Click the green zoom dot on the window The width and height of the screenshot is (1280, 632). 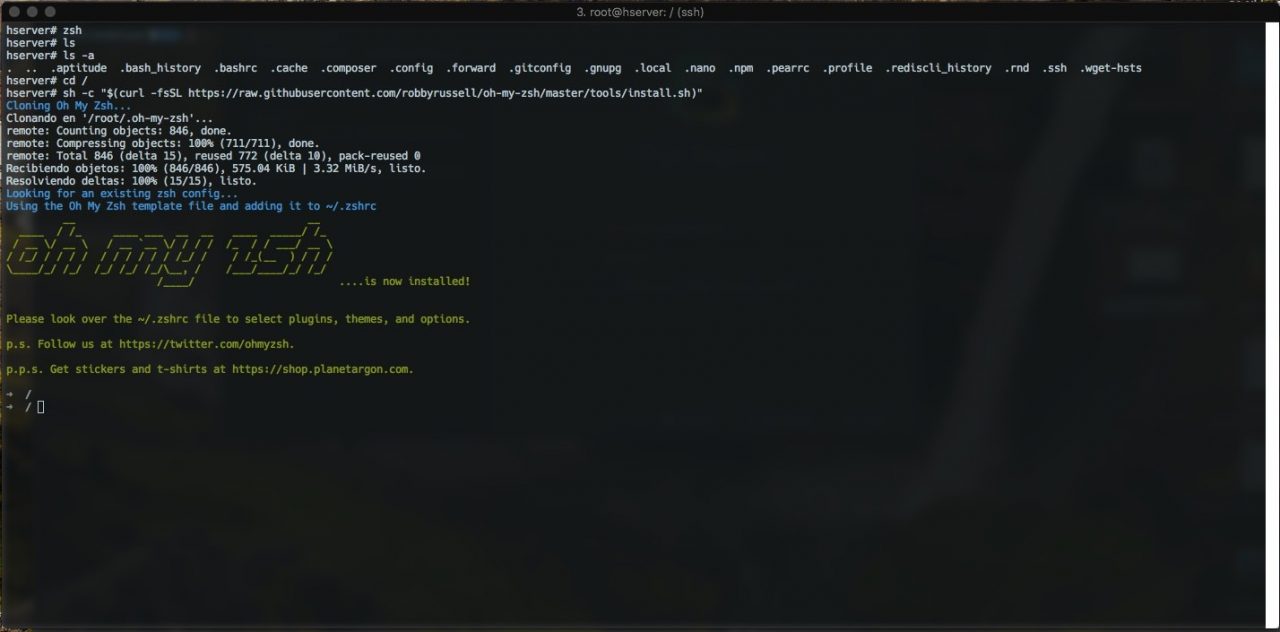click(49, 12)
